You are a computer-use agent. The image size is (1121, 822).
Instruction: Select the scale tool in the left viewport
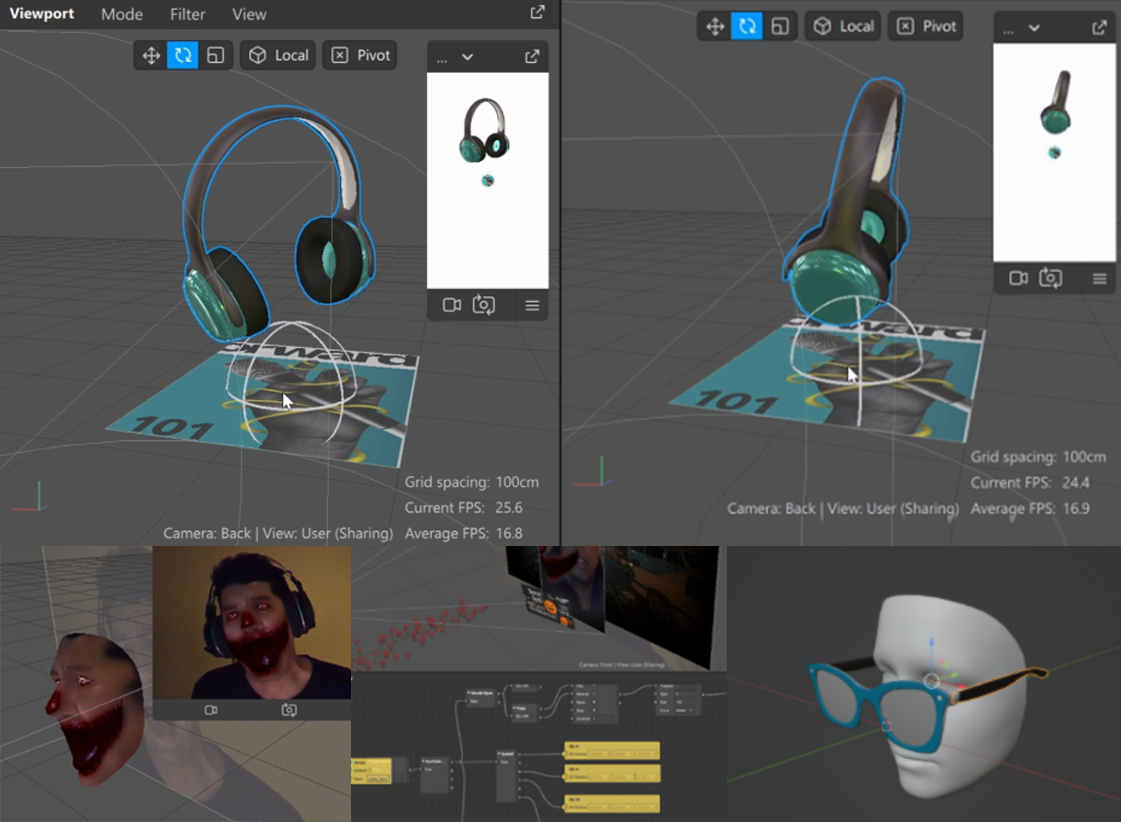pos(215,56)
